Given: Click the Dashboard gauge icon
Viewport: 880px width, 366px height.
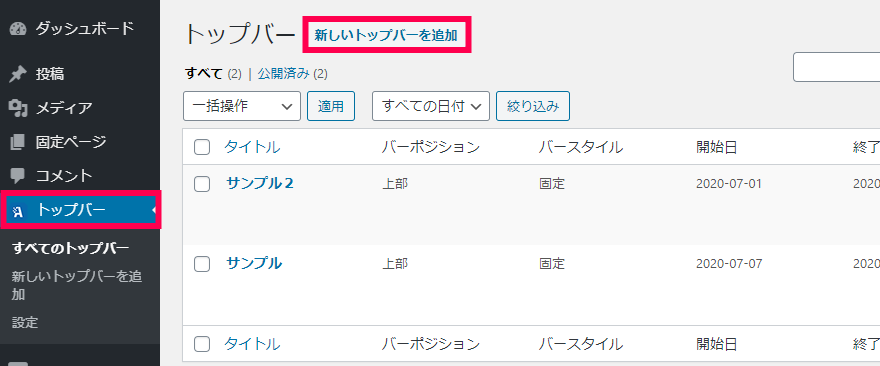Looking at the screenshot, I should coord(18,29).
